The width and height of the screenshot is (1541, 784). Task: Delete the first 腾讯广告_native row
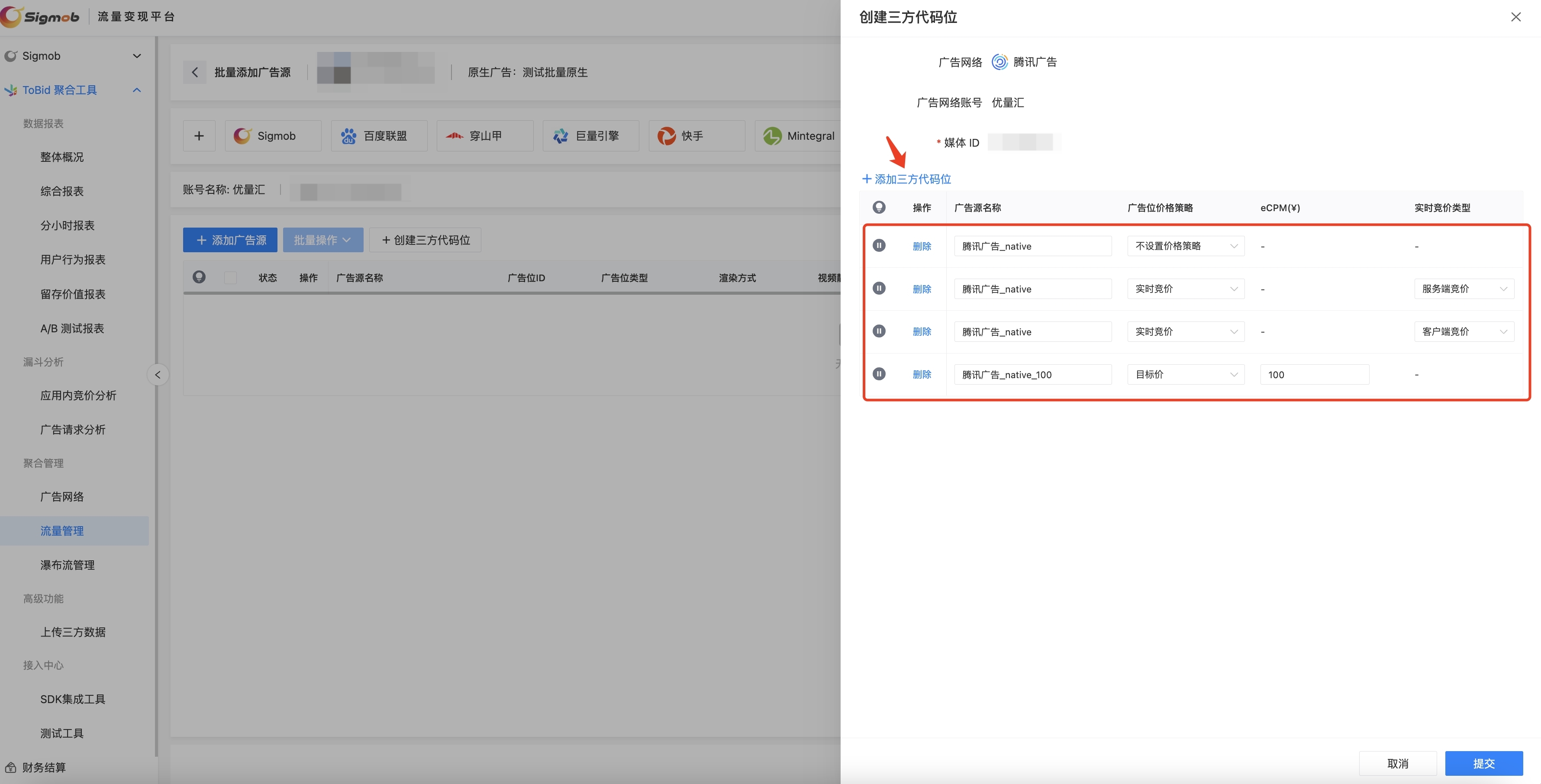922,246
